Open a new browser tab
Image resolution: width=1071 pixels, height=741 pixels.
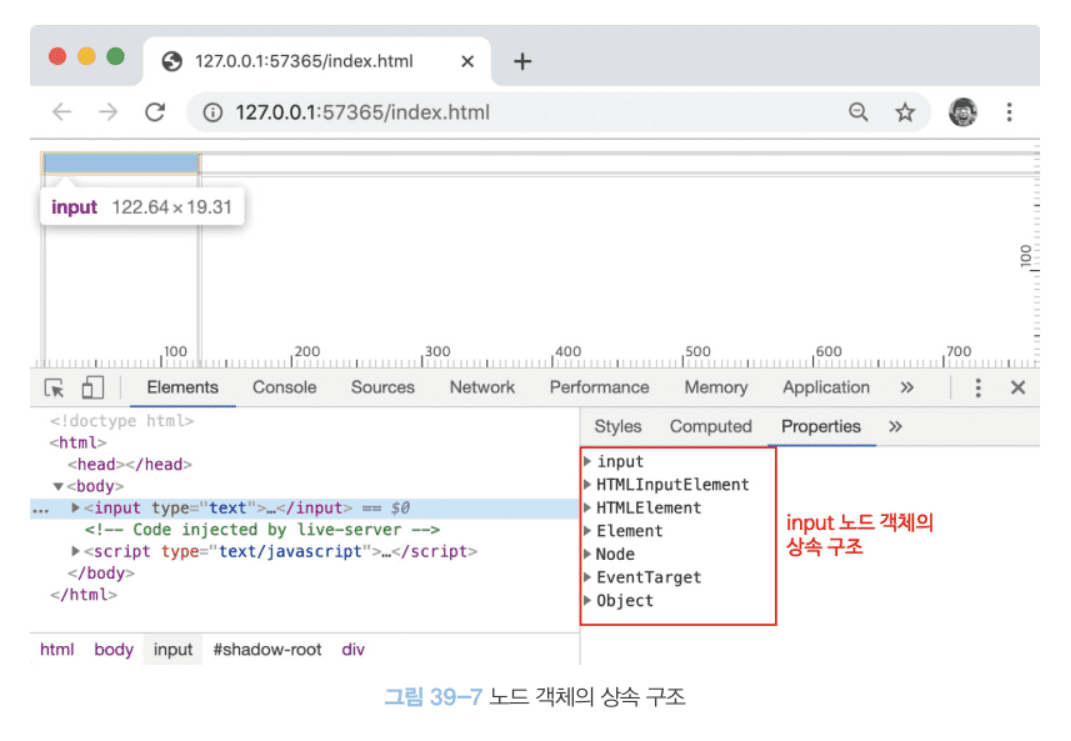[521, 62]
